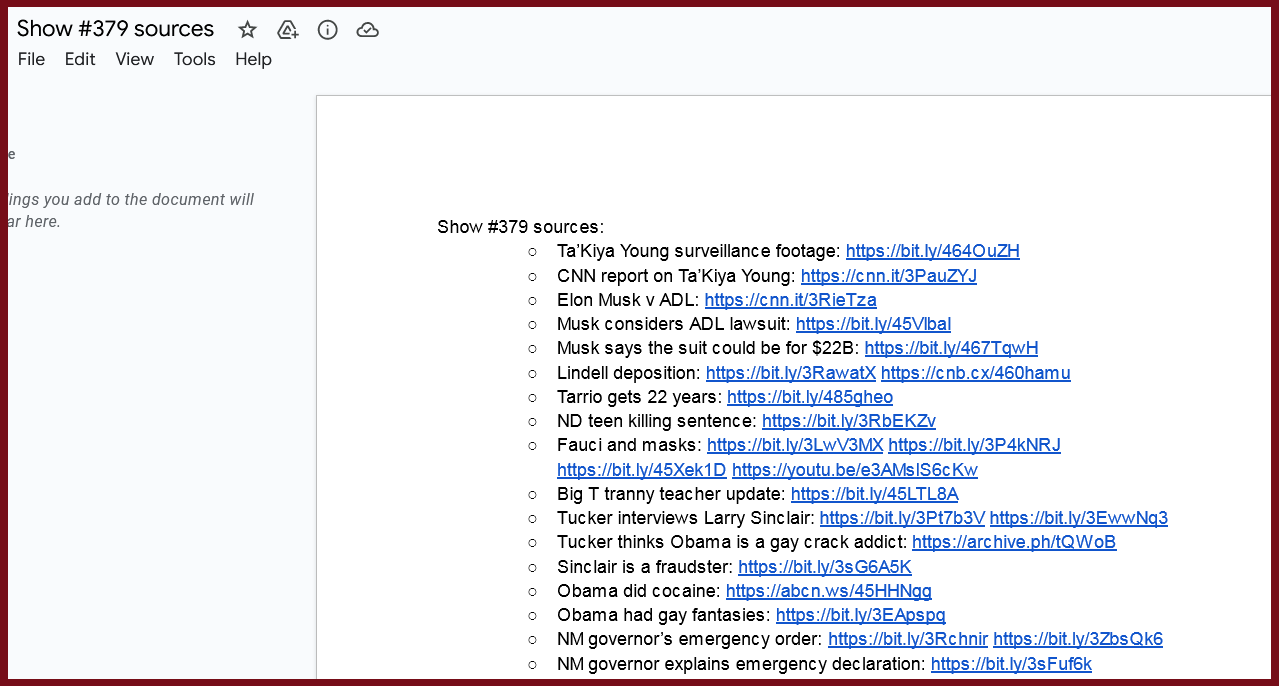Open the bit.ly/3EwwNq3 link
Viewport: 1279px width, 686px height.
click(1079, 518)
